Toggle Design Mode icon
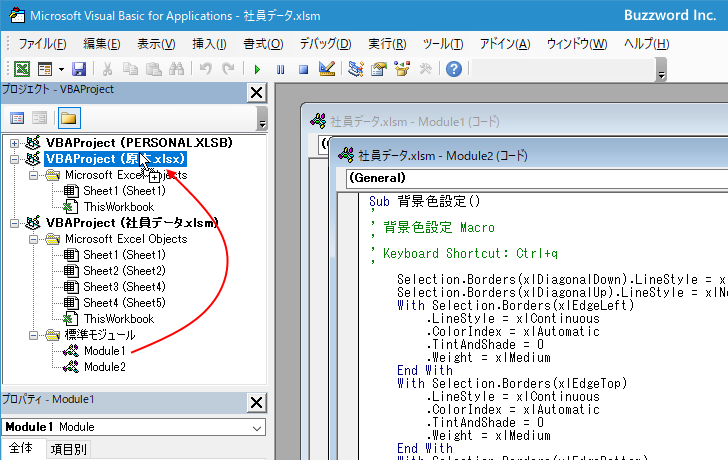 pos(327,69)
